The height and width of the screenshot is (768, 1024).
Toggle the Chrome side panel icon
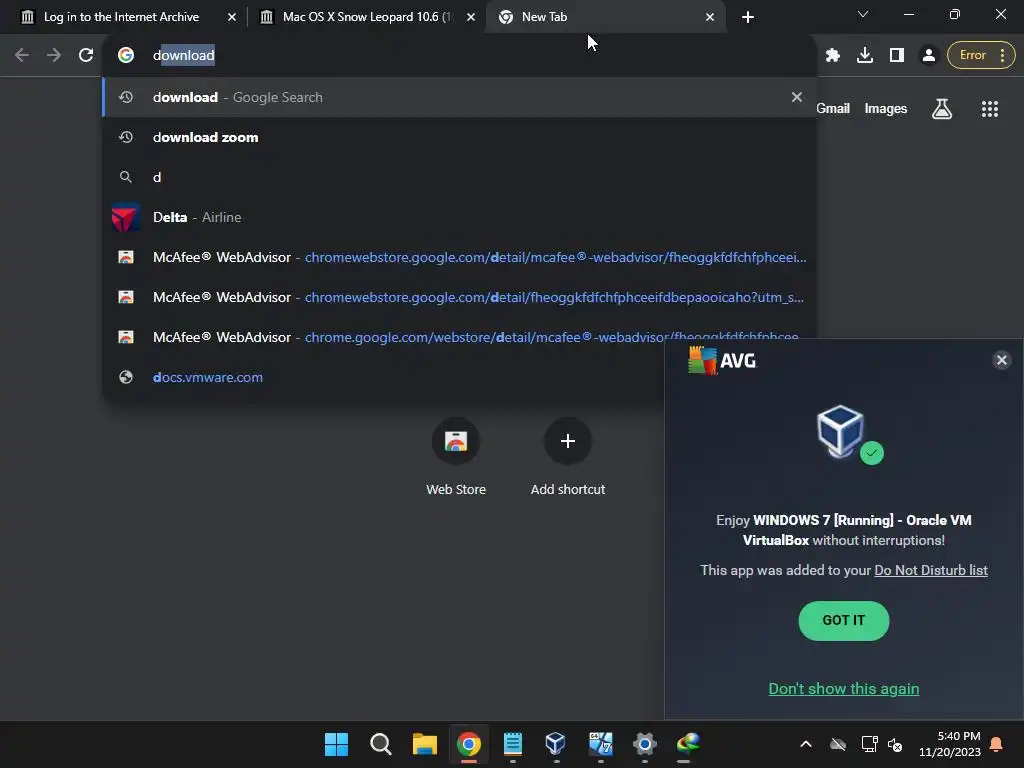click(x=897, y=56)
